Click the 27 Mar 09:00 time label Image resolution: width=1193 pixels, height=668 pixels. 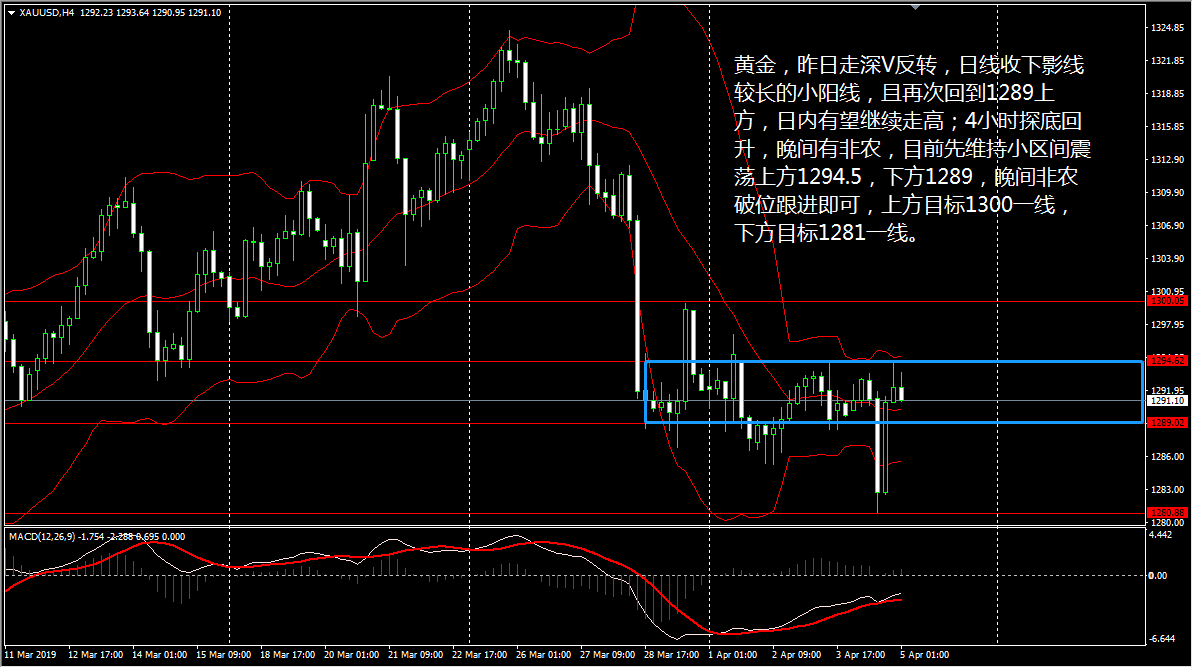click(x=606, y=654)
